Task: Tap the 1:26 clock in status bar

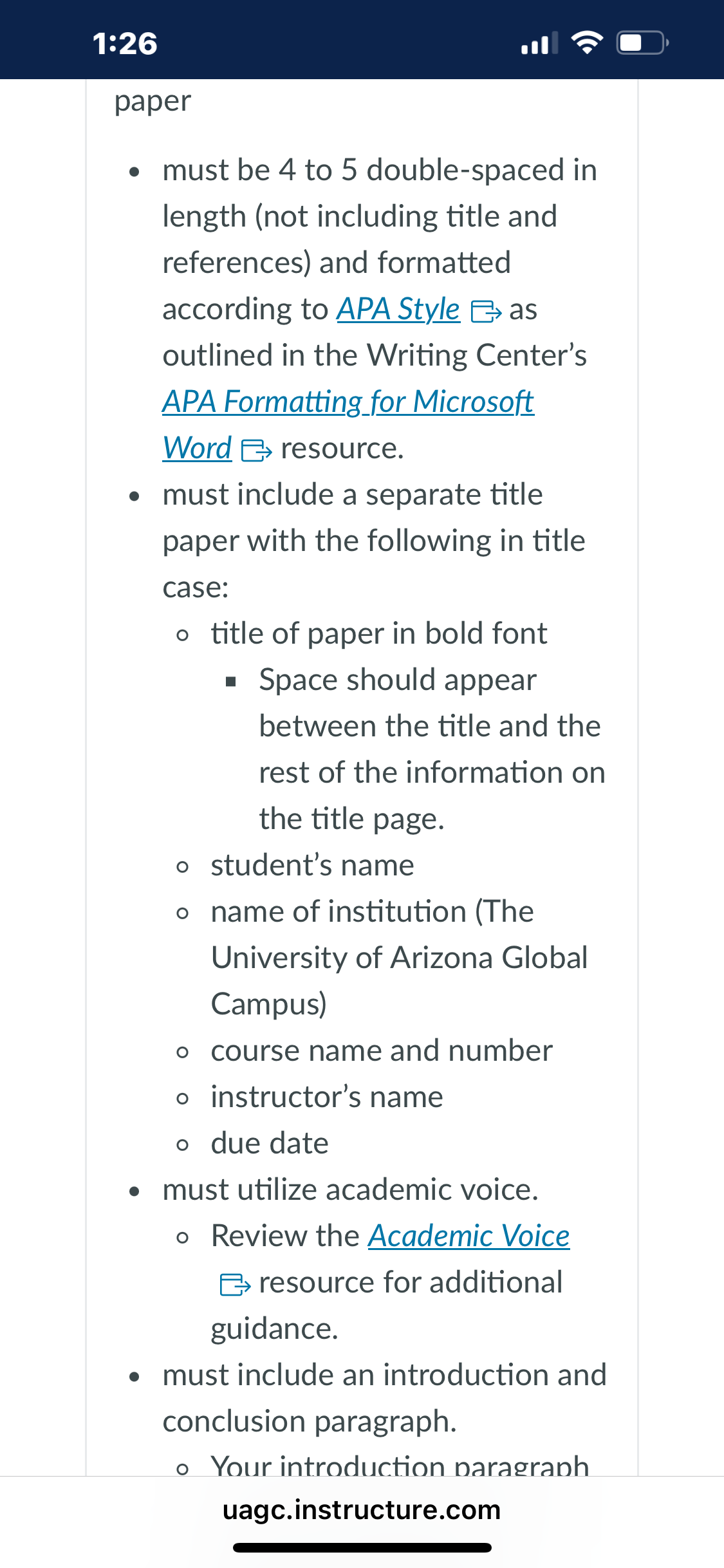Action: pos(125,44)
